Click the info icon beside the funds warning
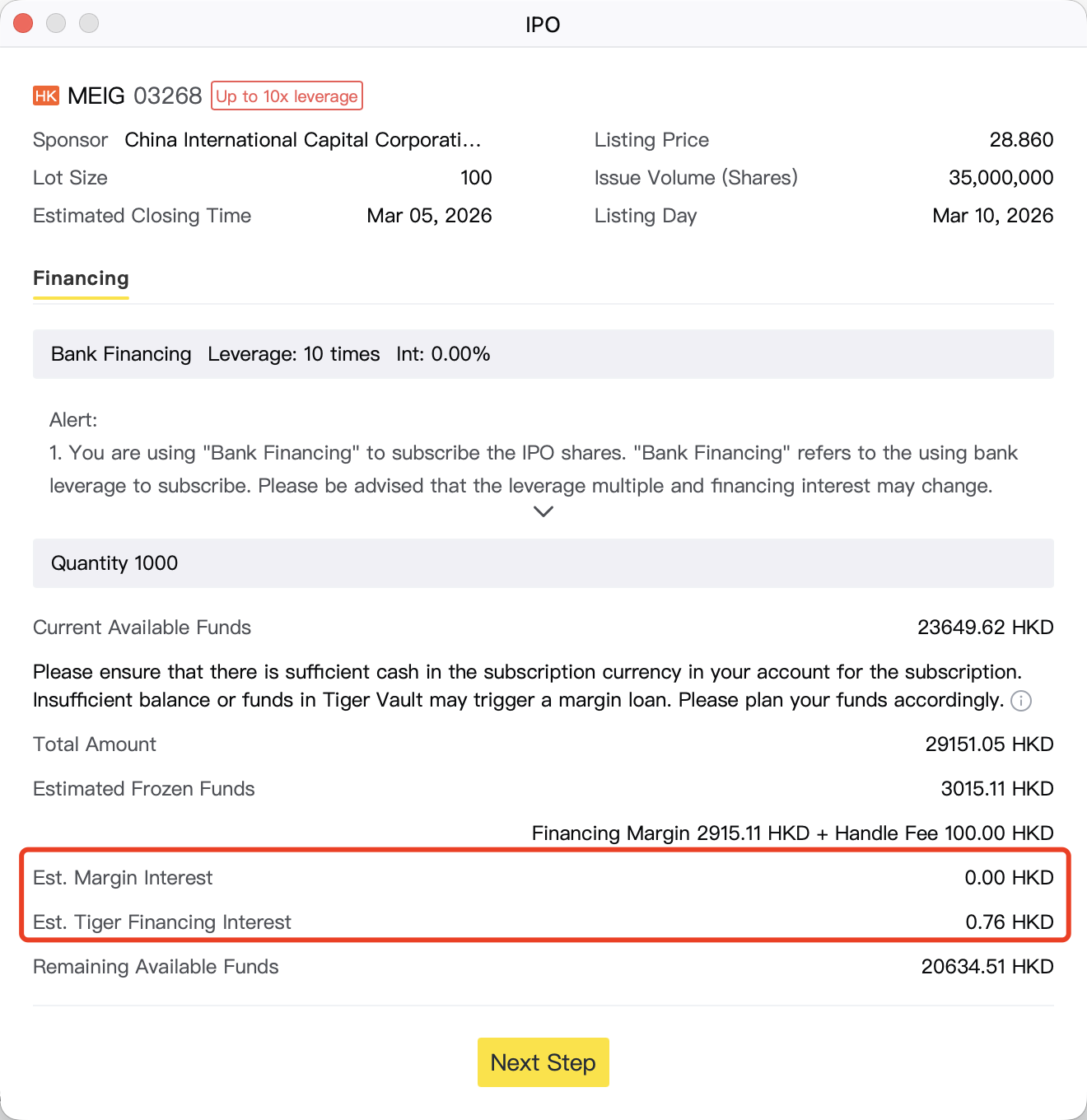Image resolution: width=1087 pixels, height=1120 pixels. point(1021,701)
